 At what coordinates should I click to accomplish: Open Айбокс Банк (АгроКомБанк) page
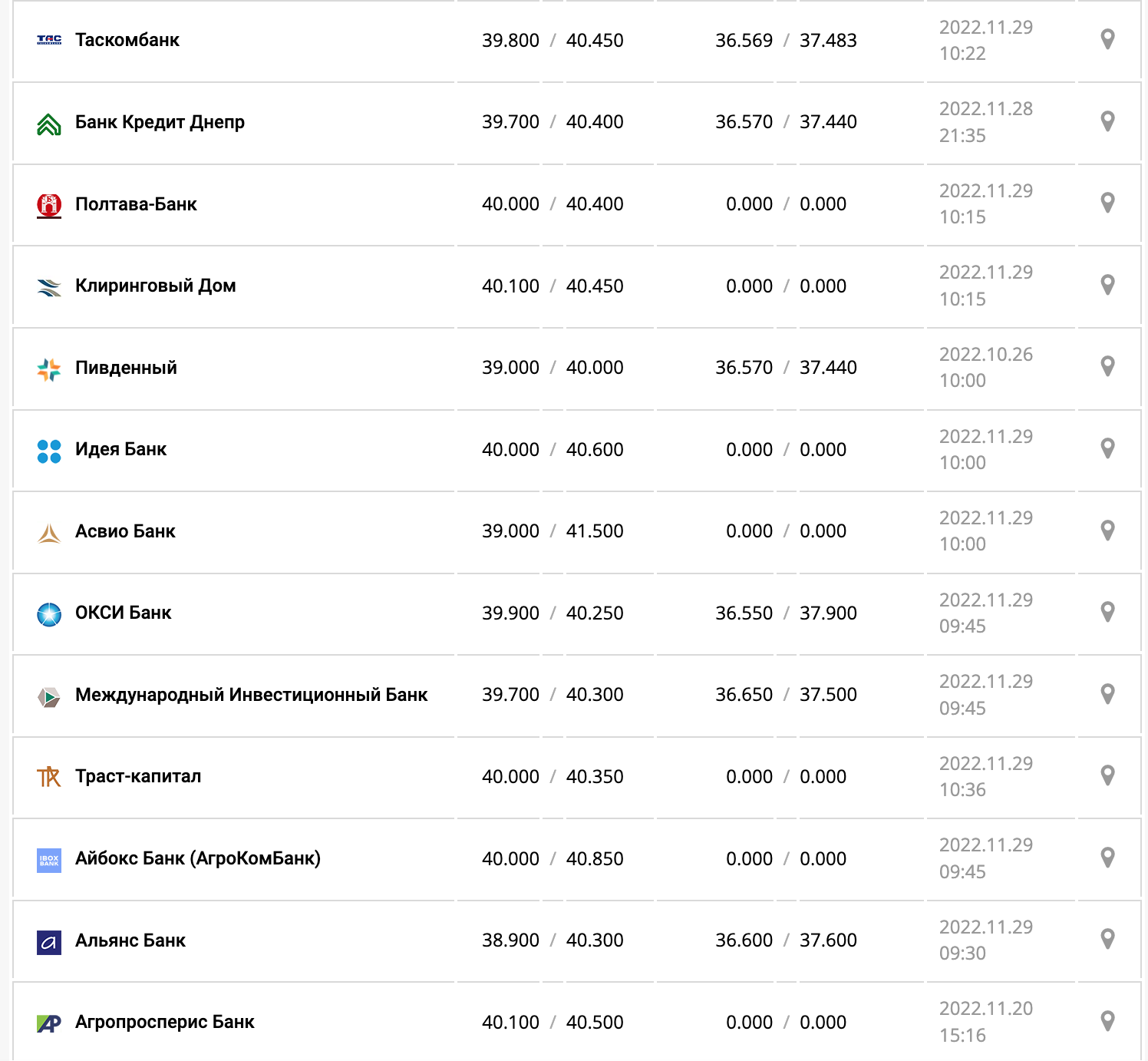198,858
